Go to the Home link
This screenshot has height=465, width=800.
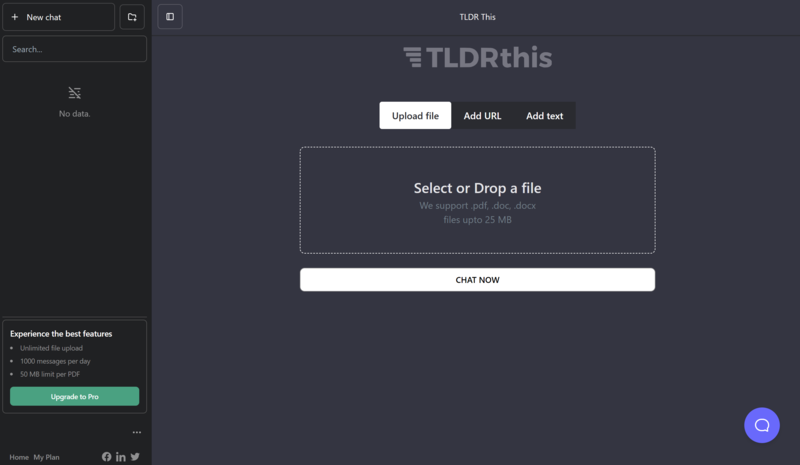coord(19,457)
